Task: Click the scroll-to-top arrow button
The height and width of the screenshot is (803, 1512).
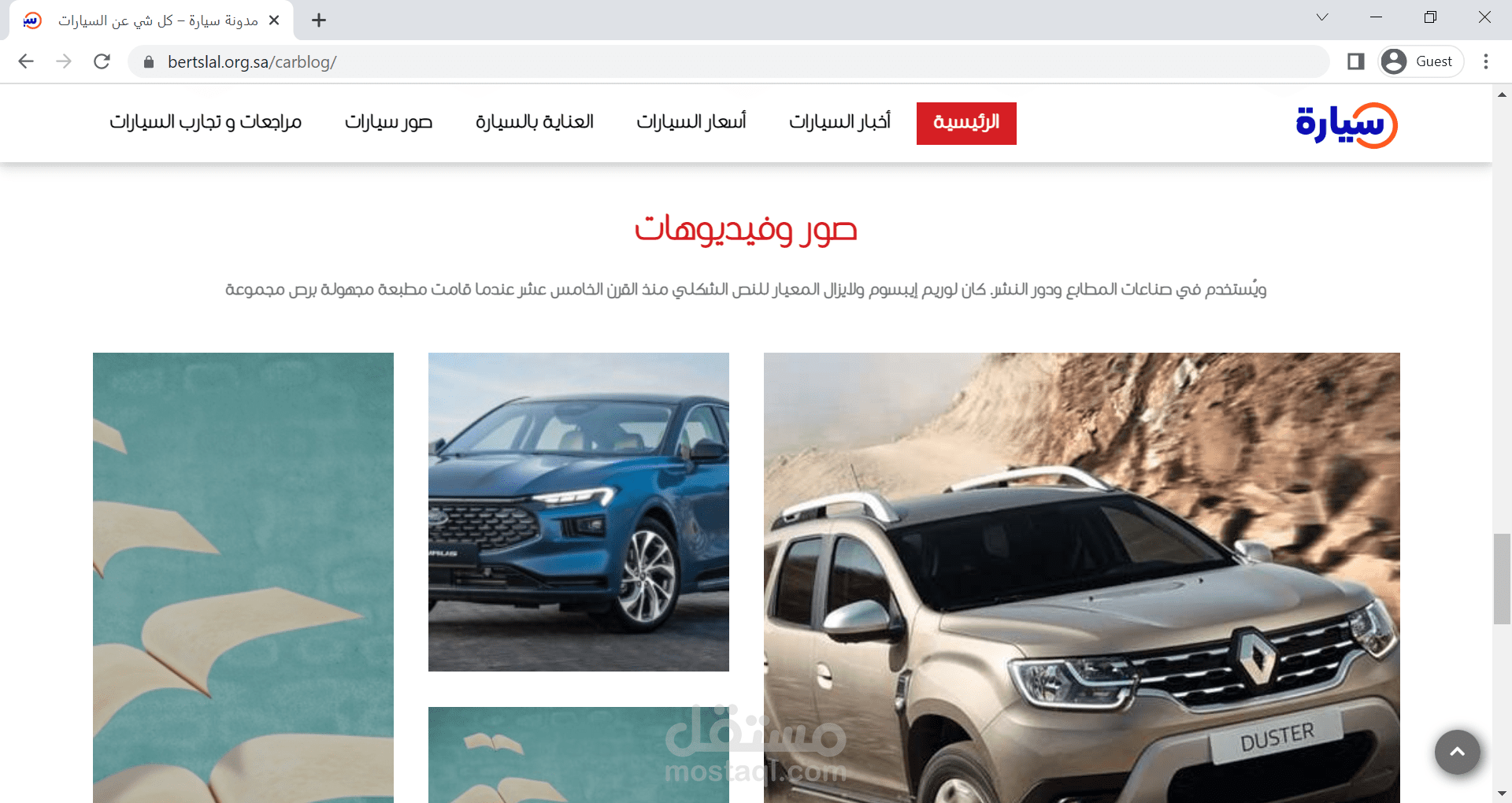Action: [1458, 752]
